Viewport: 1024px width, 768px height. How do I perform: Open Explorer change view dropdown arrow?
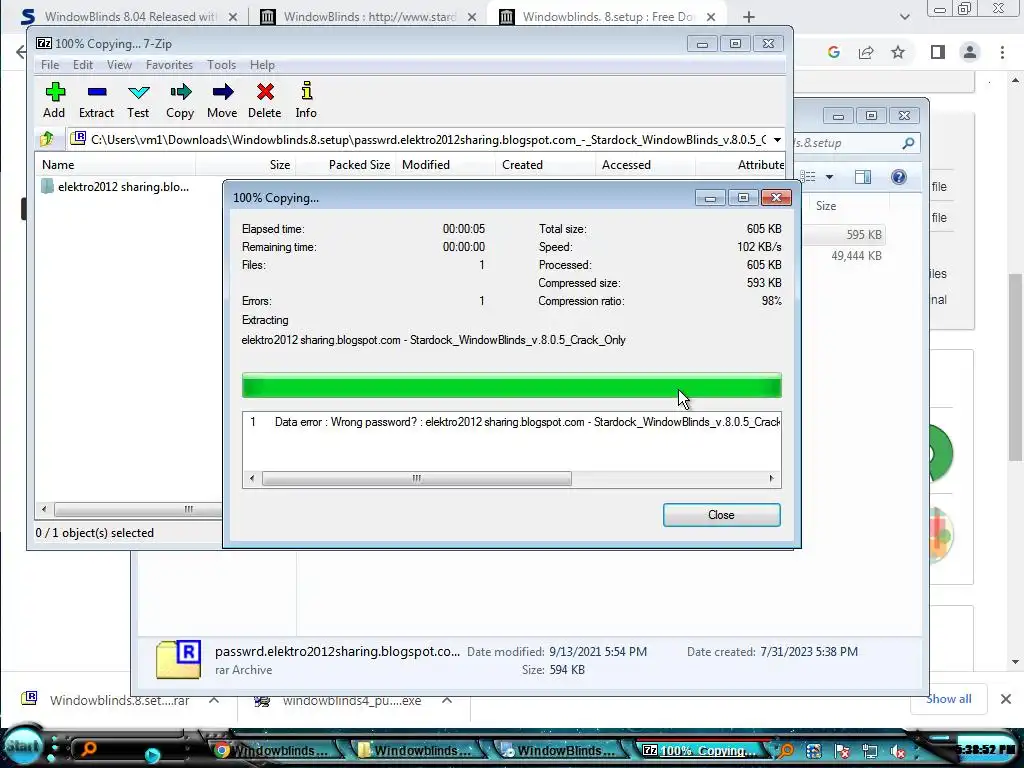pyautogui.click(x=829, y=177)
